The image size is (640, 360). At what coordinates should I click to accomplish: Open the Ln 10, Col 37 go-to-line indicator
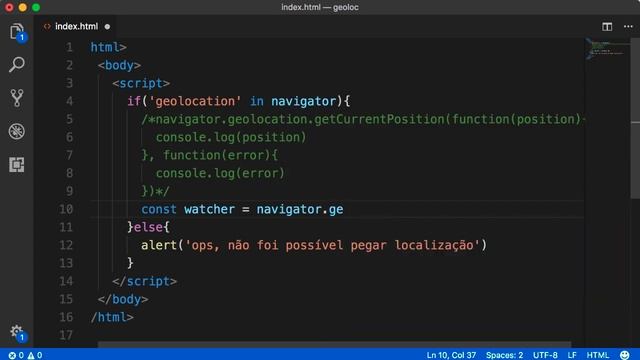coord(451,355)
